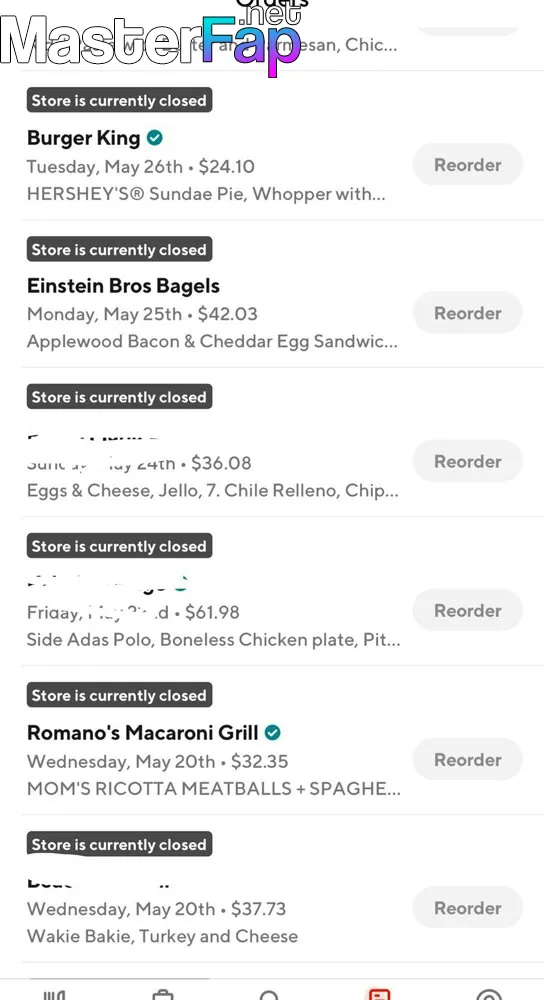The image size is (544, 1000).
Task: Open the Burger King store name
Action: pyautogui.click(x=84, y=138)
